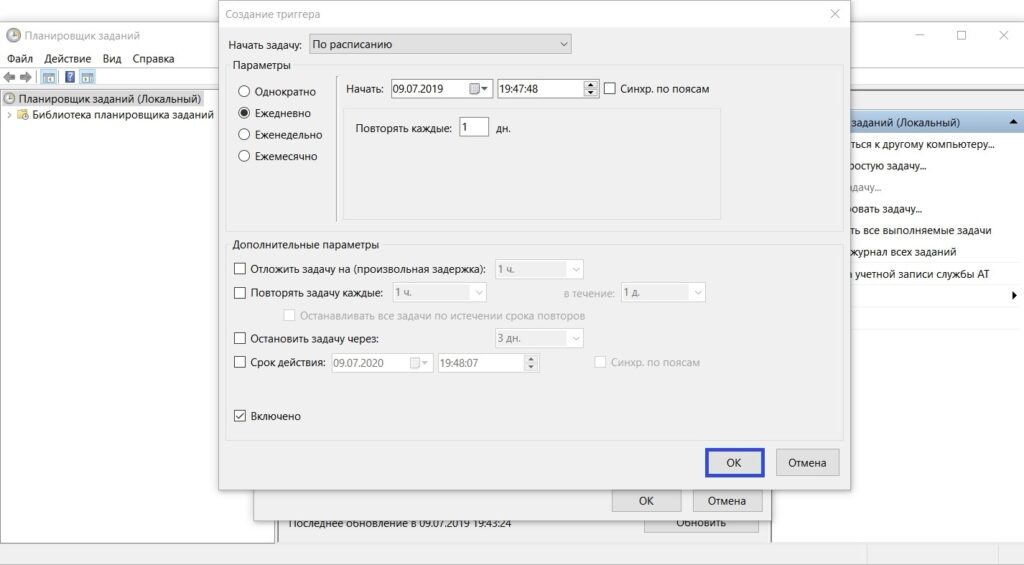Toggle the show/hide console tree toolbar icon
The width and height of the screenshot is (1024, 565).
48,77
